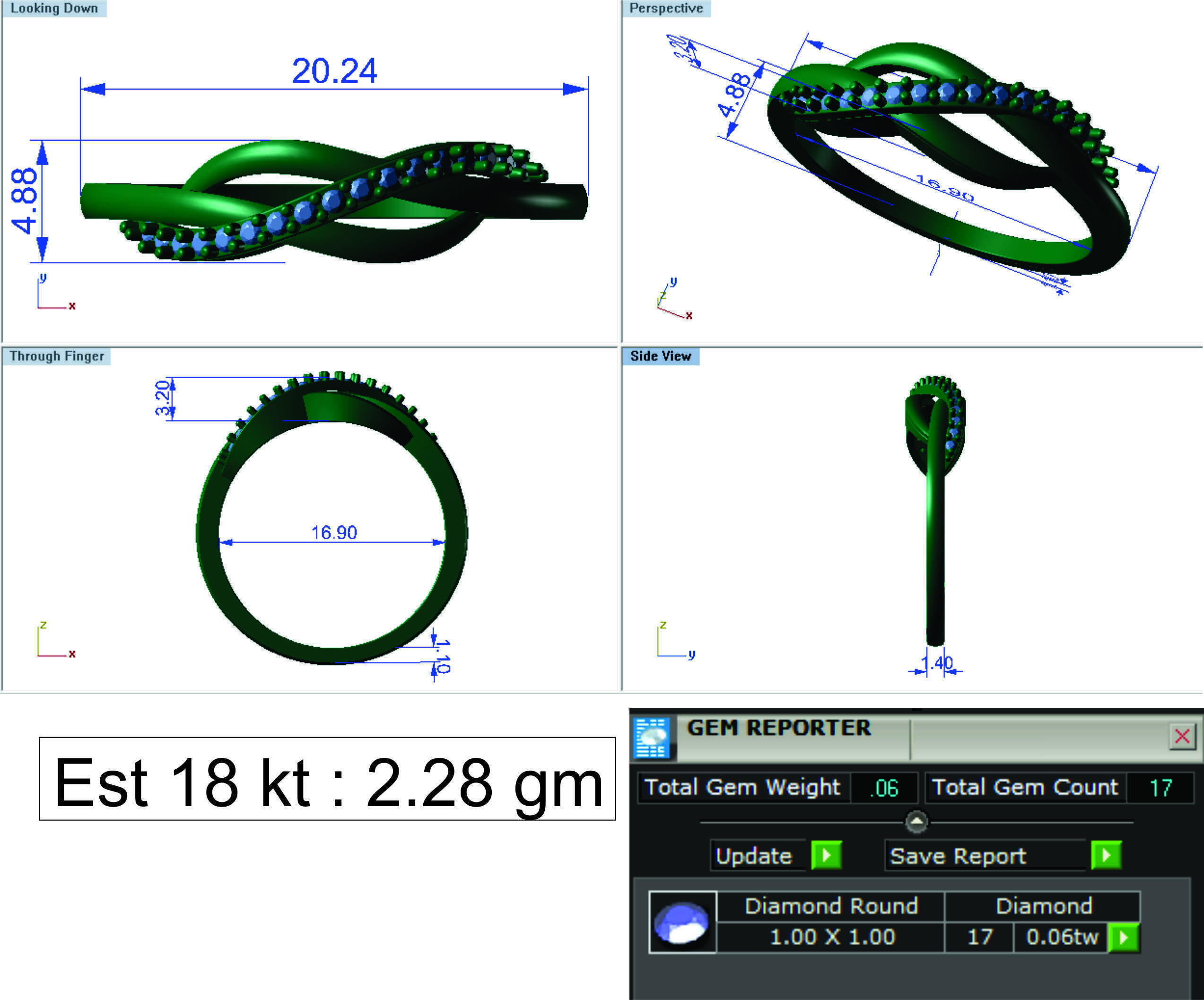Click the axis indicator in Side View

point(677,640)
